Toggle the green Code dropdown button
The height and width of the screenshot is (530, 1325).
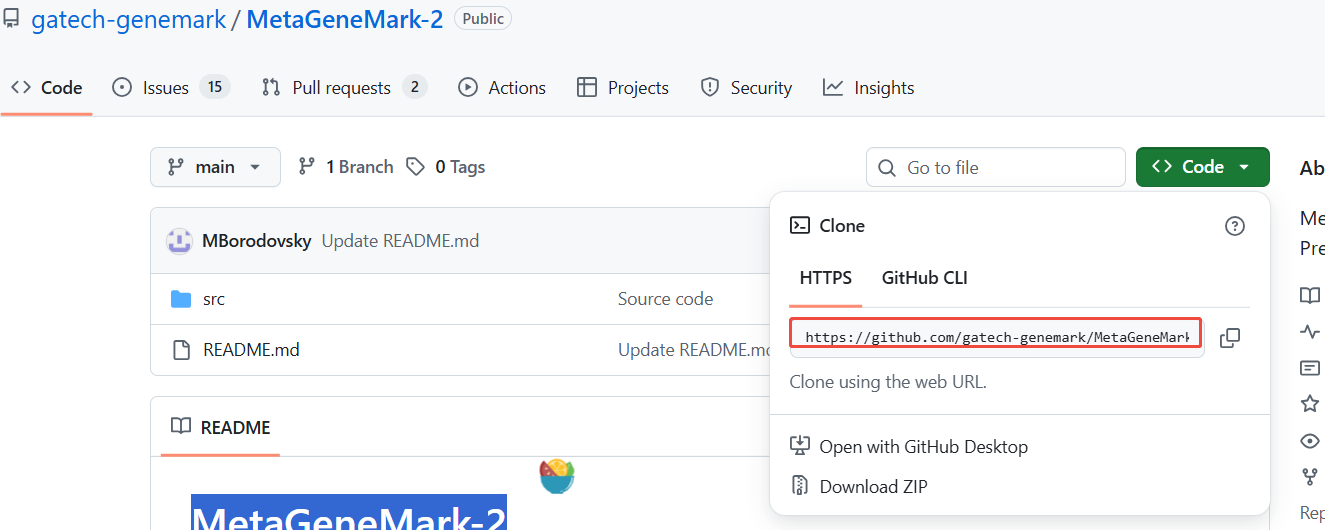(1203, 167)
